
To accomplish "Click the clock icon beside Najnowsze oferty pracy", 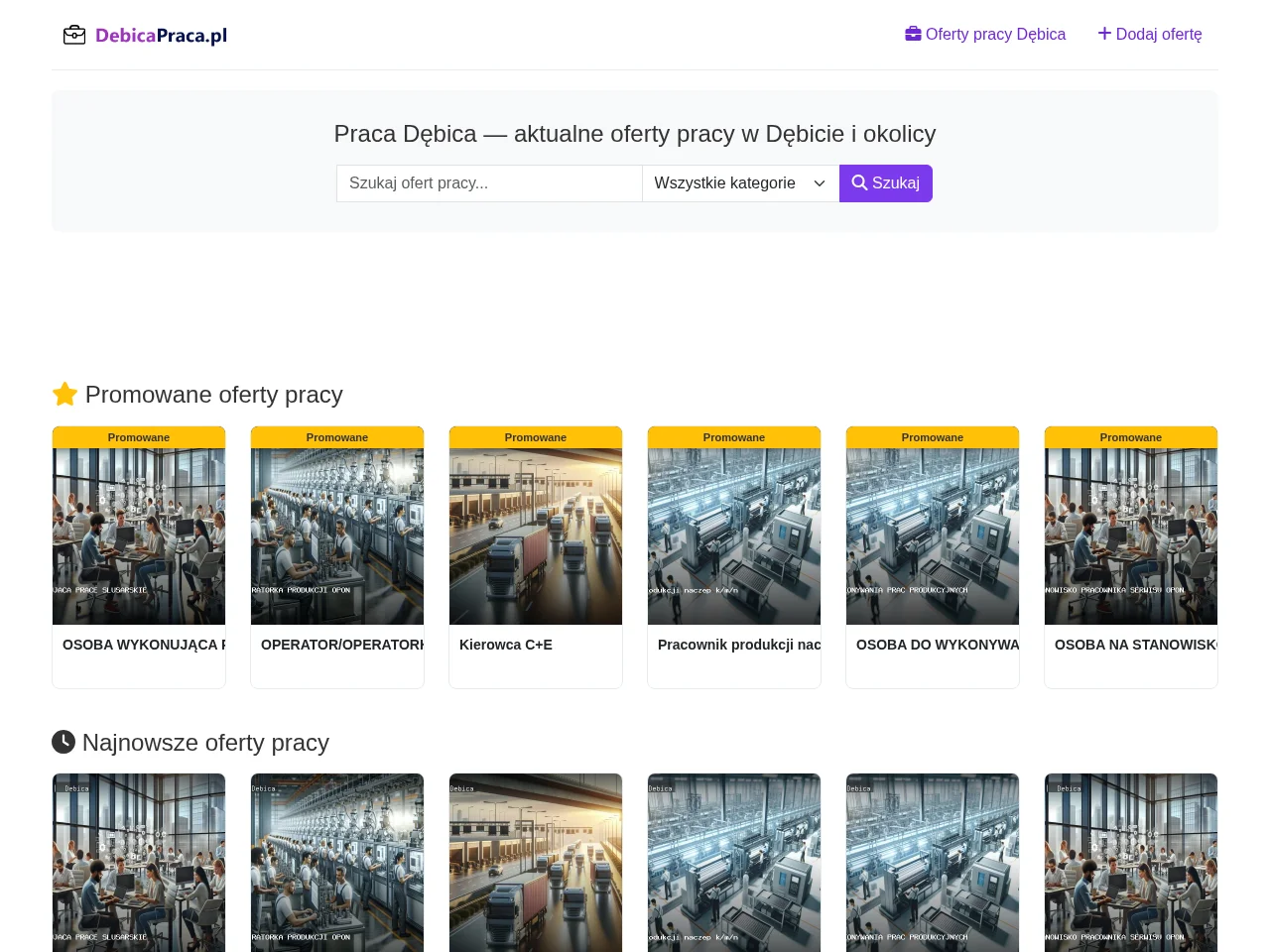I will pyautogui.click(x=63, y=742).
